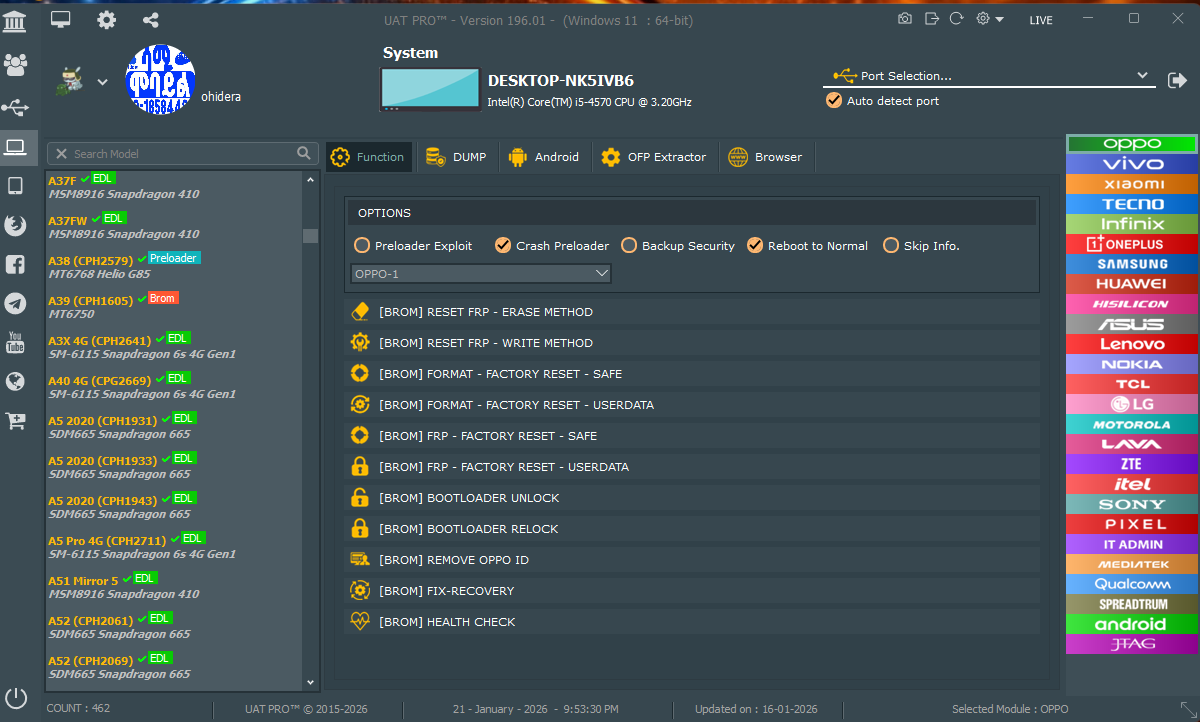Run [BROM] FORMAT - FACTORY RESET - USERDATA
The image size is (1200, 722).
pyautogui.click(x=692, y=405)
